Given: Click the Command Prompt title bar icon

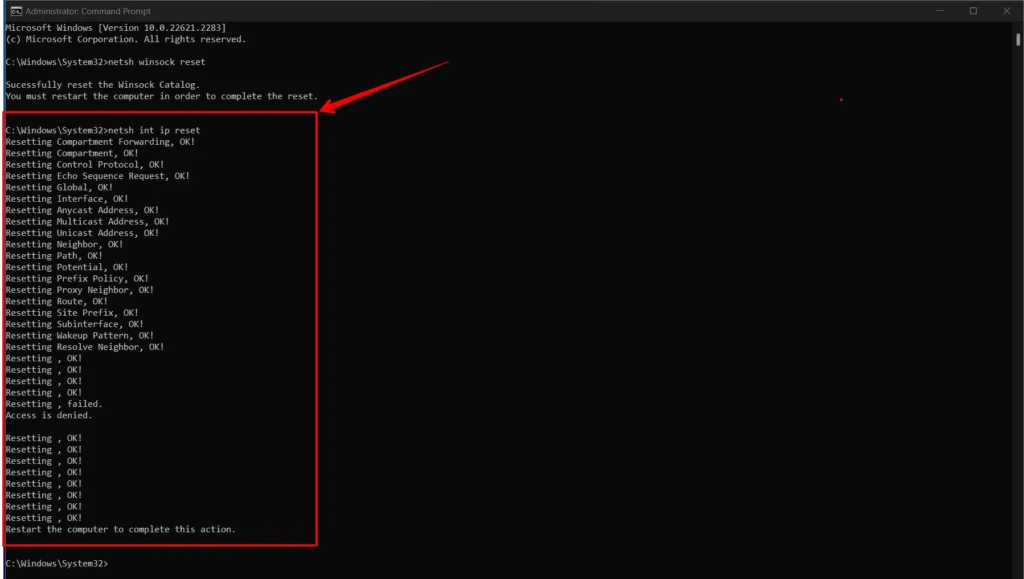Looking at the screenshot, I should tap(16, 11).
